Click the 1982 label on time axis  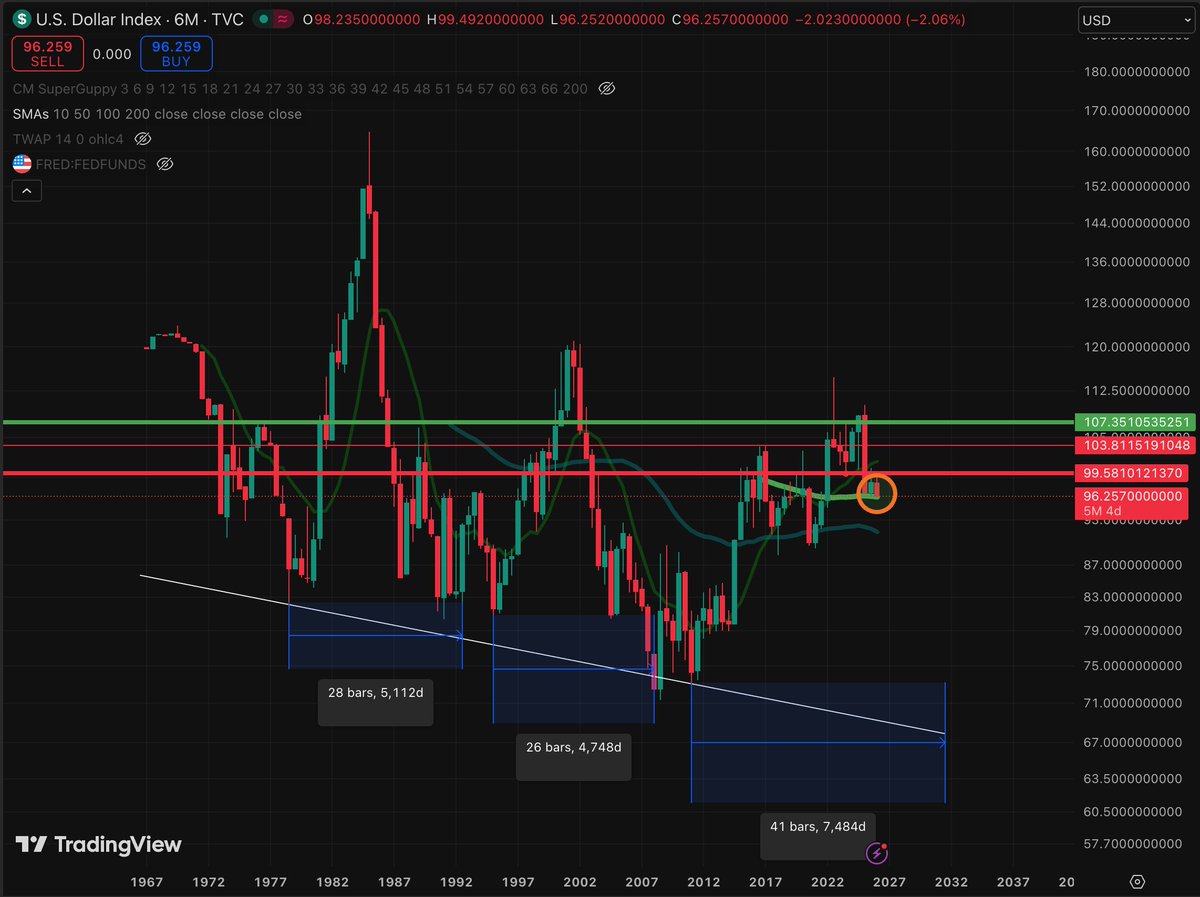(x=333, y=882)
